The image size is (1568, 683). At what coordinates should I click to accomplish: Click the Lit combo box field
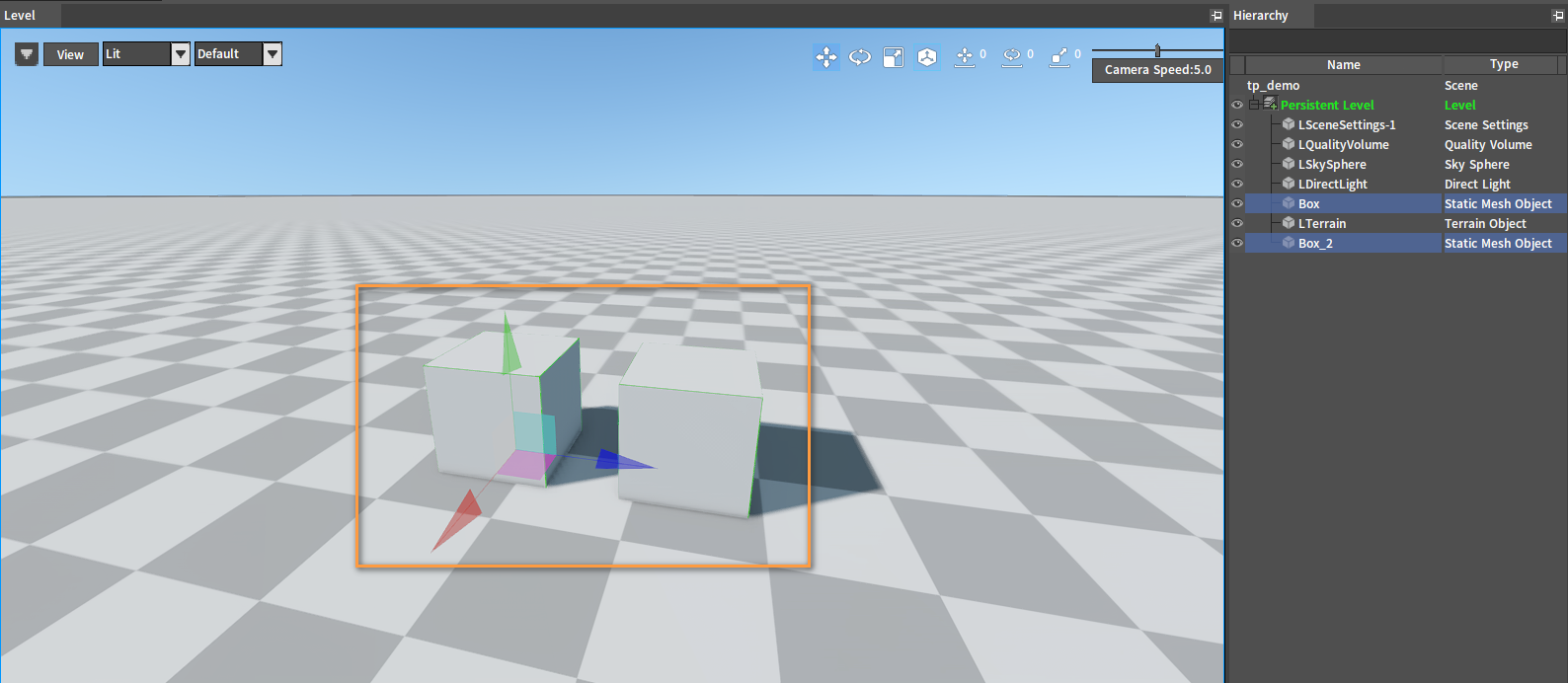137,54
